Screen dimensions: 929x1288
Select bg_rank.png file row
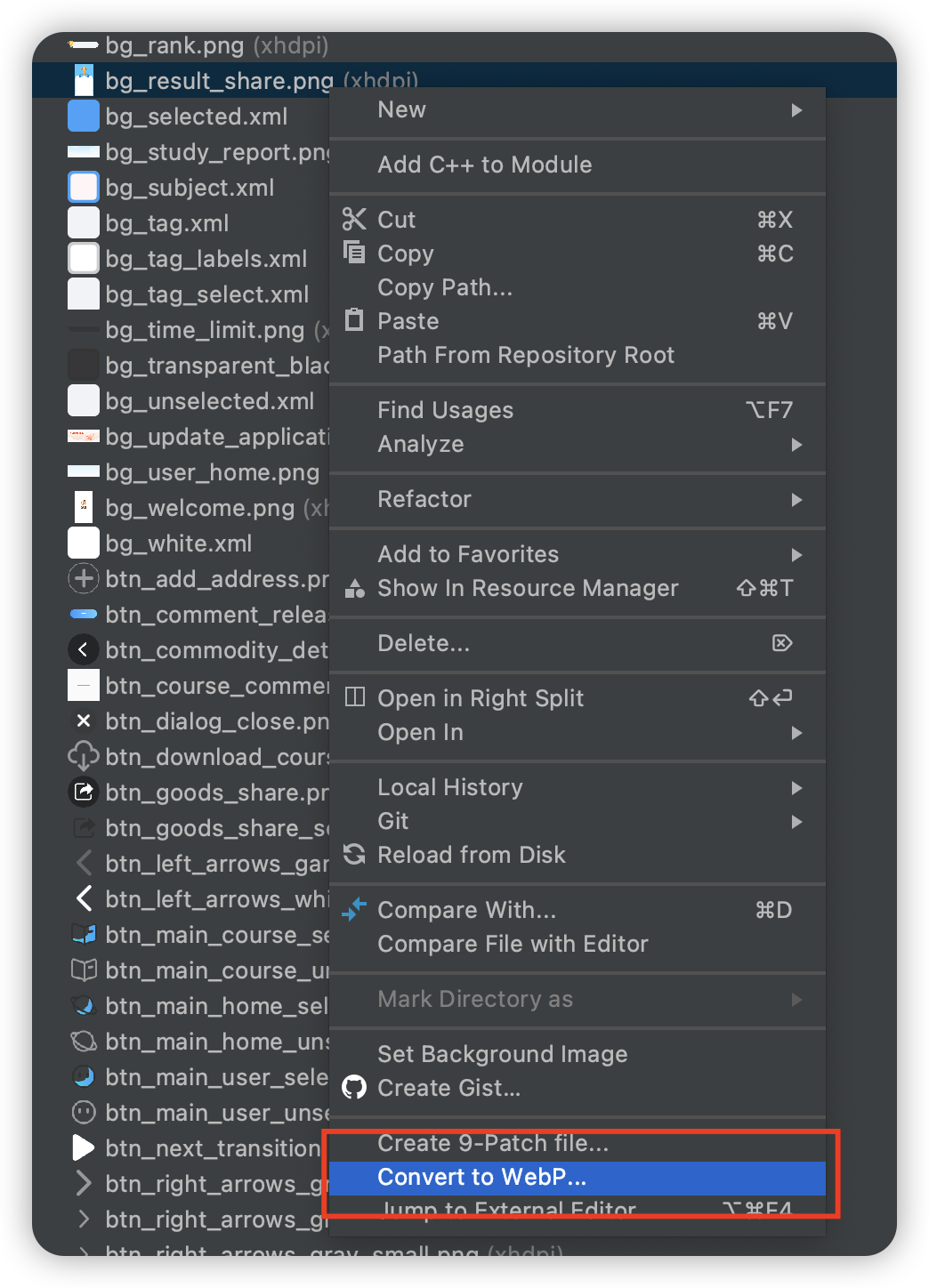coord(464,45)
